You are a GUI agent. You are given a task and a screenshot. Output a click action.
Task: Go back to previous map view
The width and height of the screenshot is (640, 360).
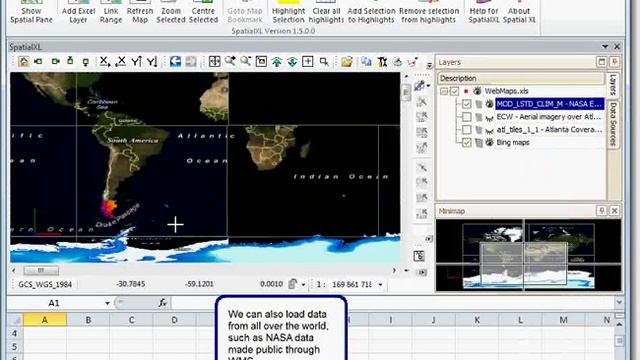coord(176,62)
